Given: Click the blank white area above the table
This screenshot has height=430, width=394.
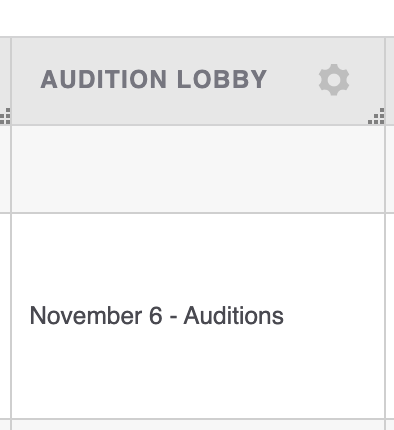Looking at the screenshot, I should (197, 18).
